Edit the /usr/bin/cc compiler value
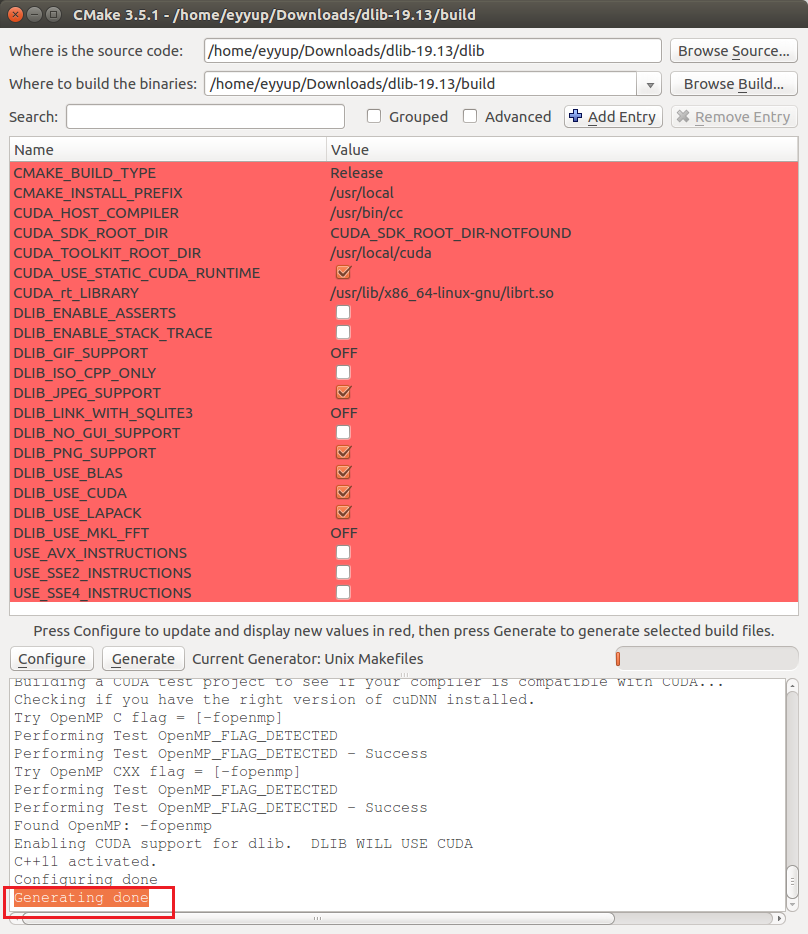Viewport: 808px width, 934px height. pyautogui.click(x=366, y=213)
